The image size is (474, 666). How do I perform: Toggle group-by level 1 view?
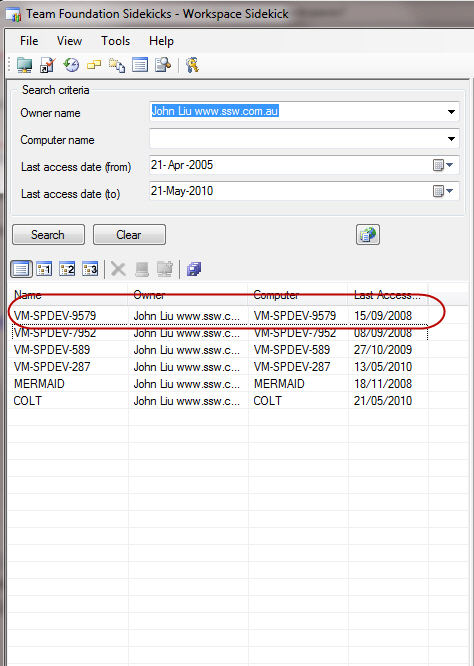(44, 269)
